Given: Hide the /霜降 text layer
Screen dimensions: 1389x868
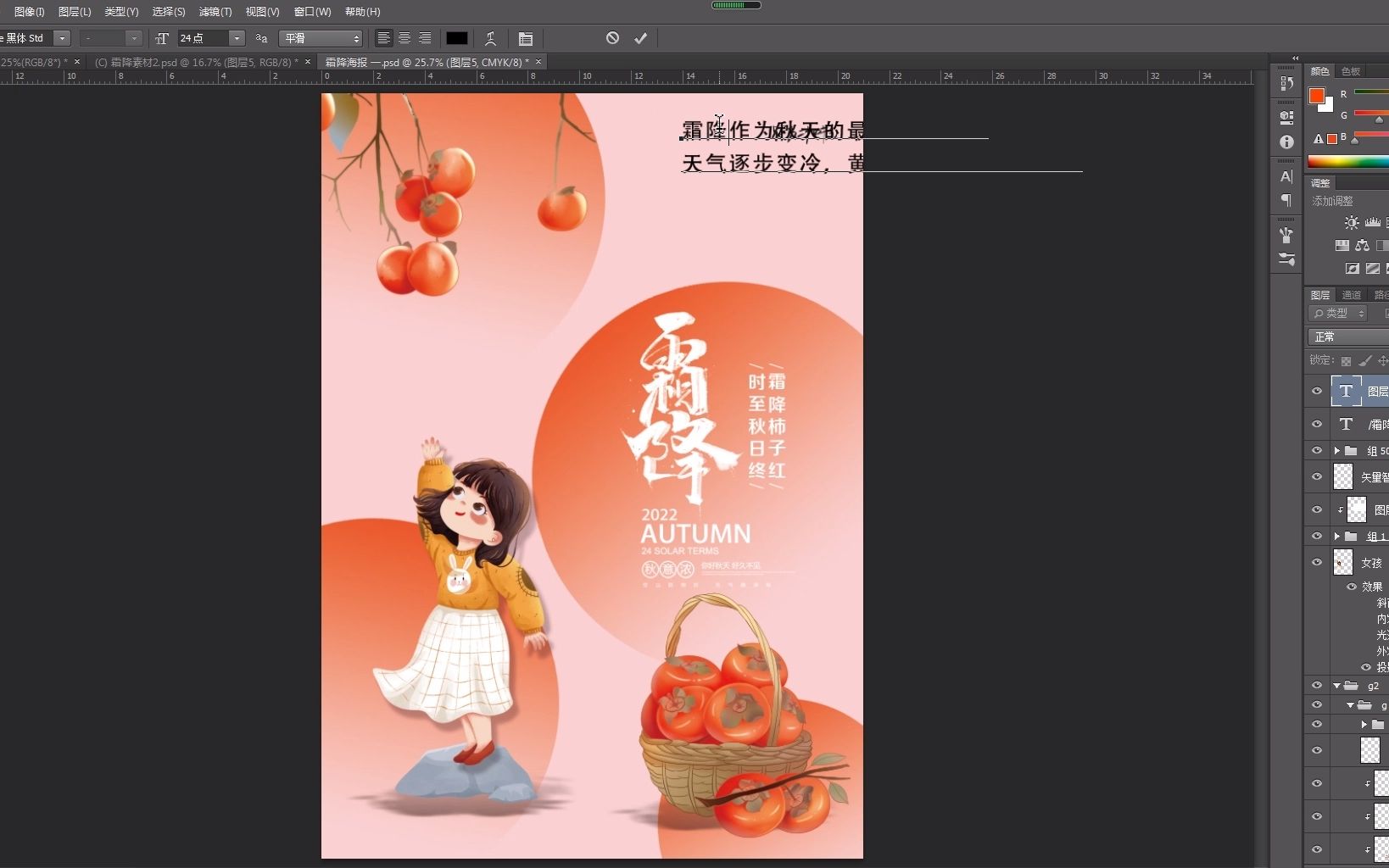Looking at the screenshot, I should pos(1317,424).
